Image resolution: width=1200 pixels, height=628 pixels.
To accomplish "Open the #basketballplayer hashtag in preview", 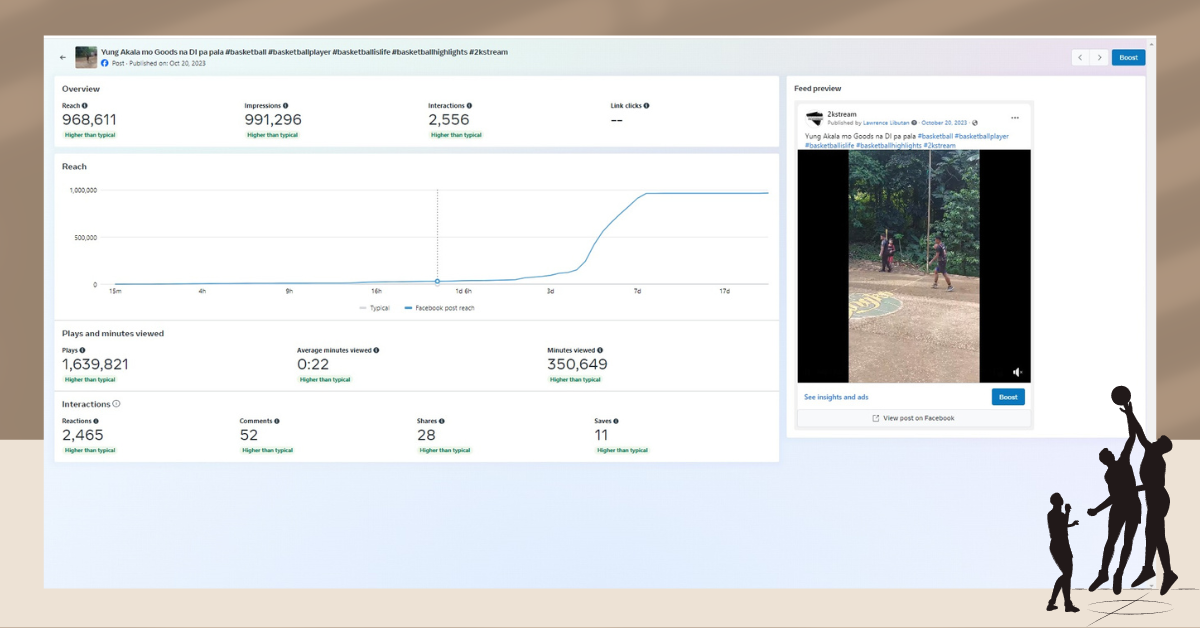I will (982, 136).
